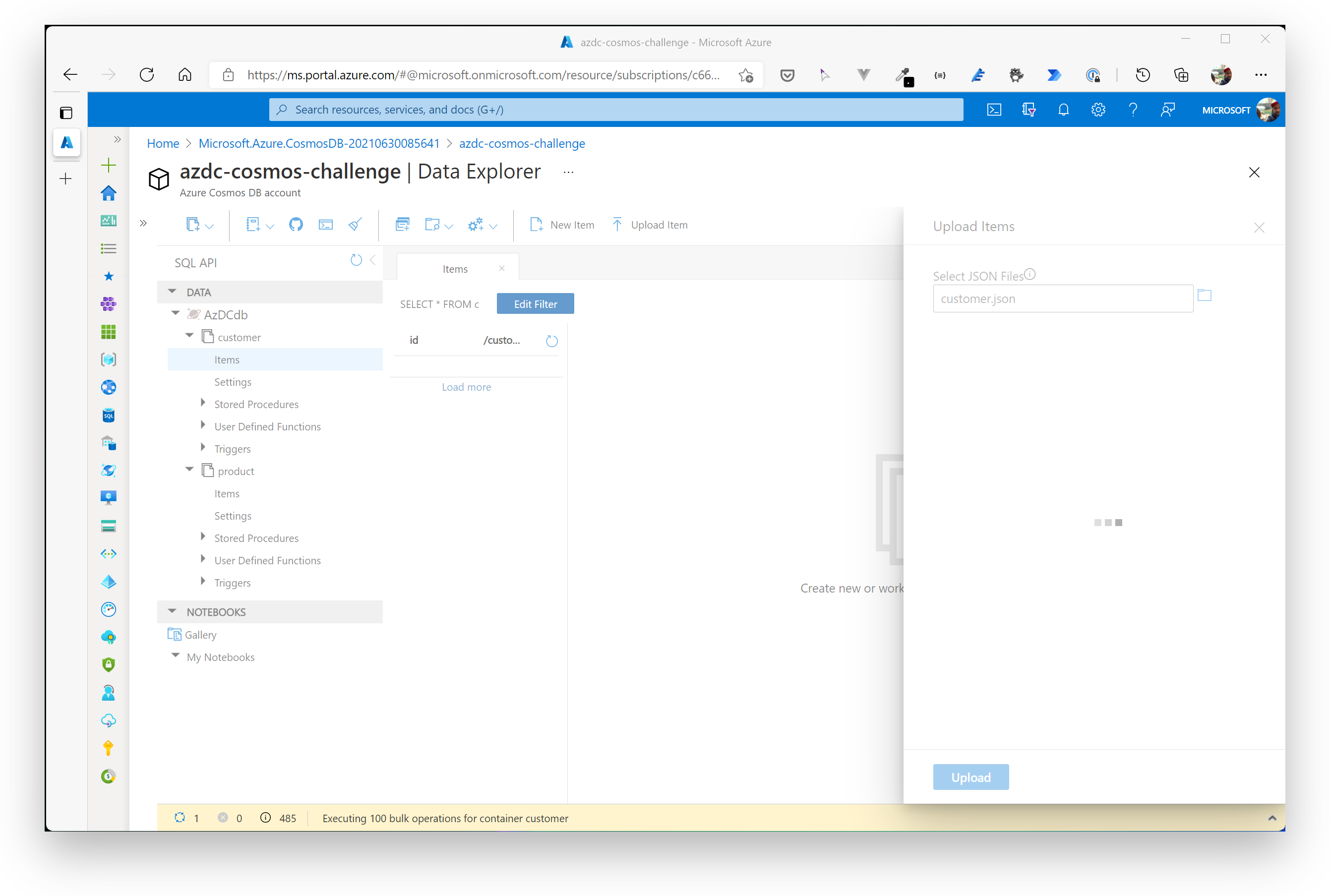The width and height of the screenshot is (1330, 896).
Task: Open the gears icon dropdown arrow
Action: [x=493, y=227]
